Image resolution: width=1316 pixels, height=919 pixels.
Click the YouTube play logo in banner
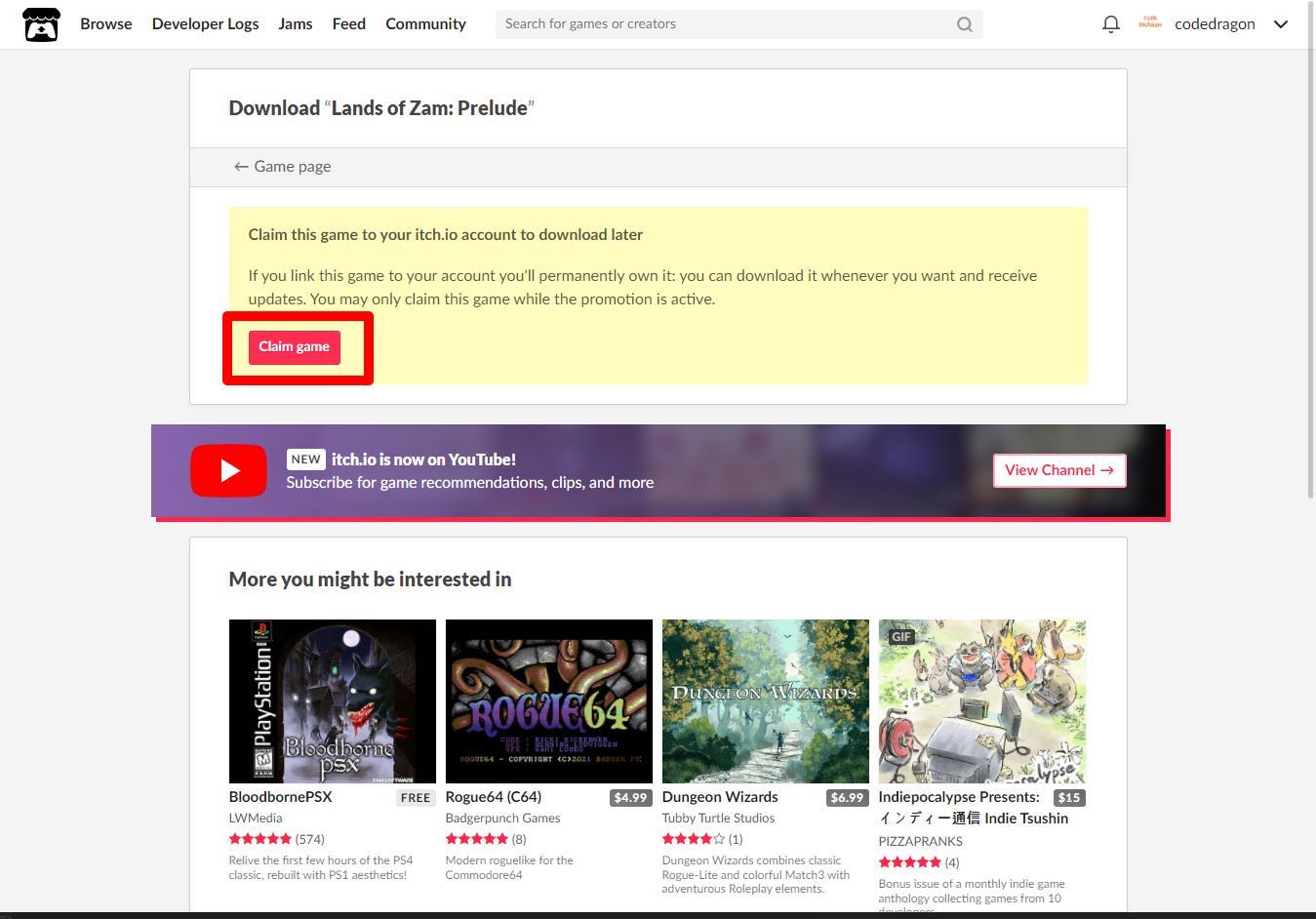(x=228, y=471)
